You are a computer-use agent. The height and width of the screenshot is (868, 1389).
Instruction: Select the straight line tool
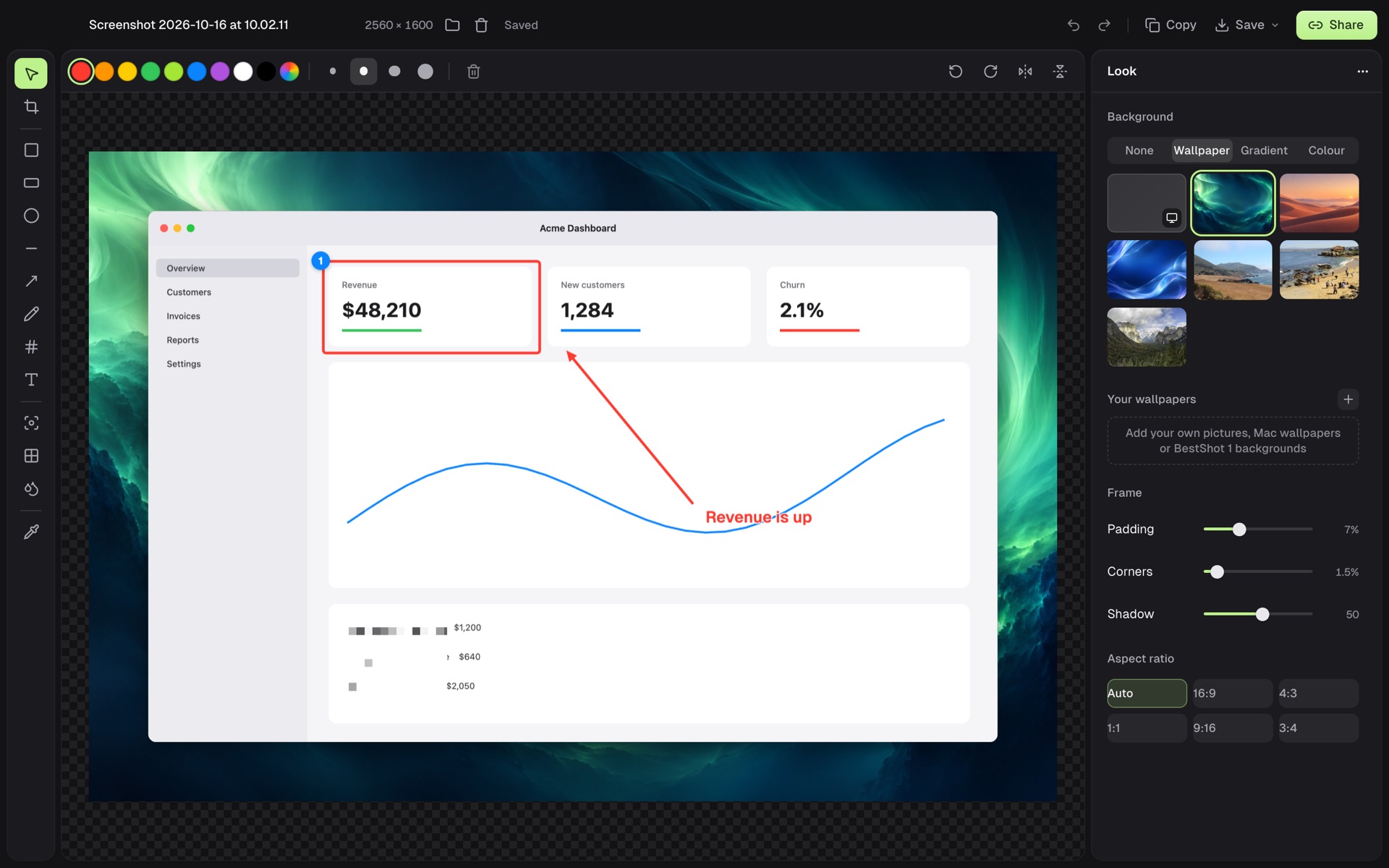31,248
